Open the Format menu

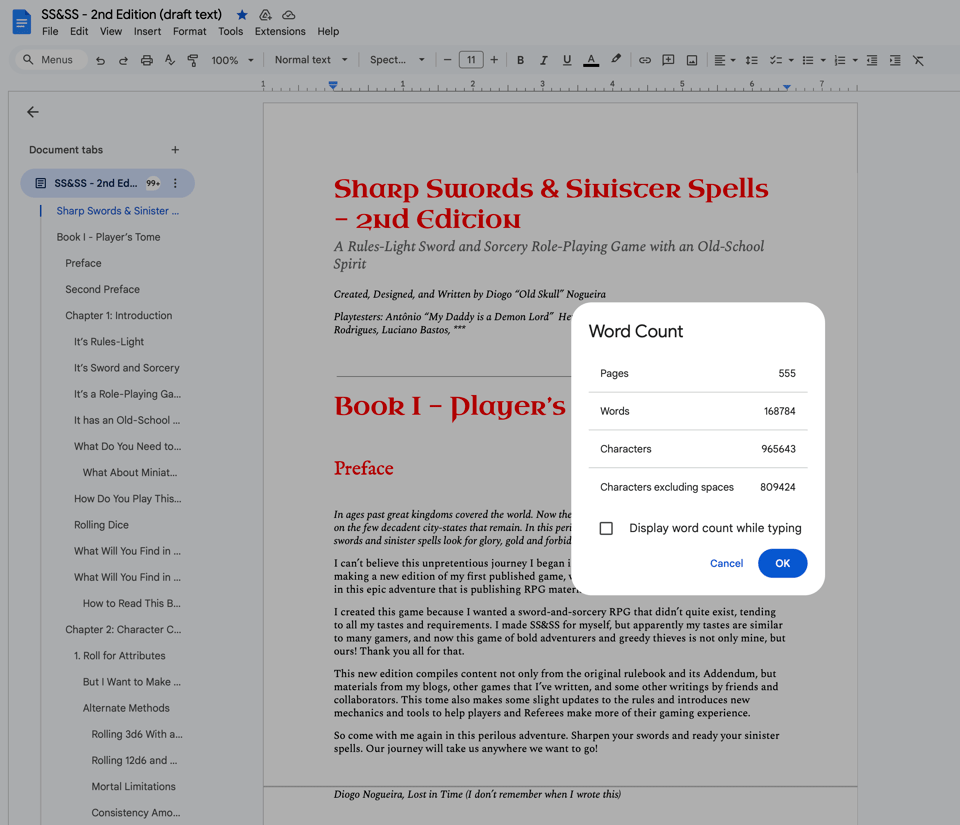pyautogui.click(x=189, y=32)
